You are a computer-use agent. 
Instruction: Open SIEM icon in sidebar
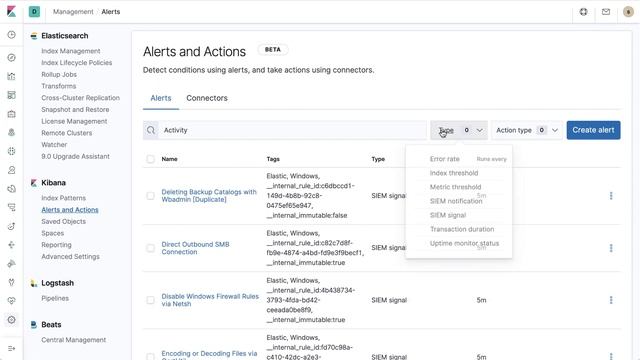pyautogui.click(x=11, y=245)
